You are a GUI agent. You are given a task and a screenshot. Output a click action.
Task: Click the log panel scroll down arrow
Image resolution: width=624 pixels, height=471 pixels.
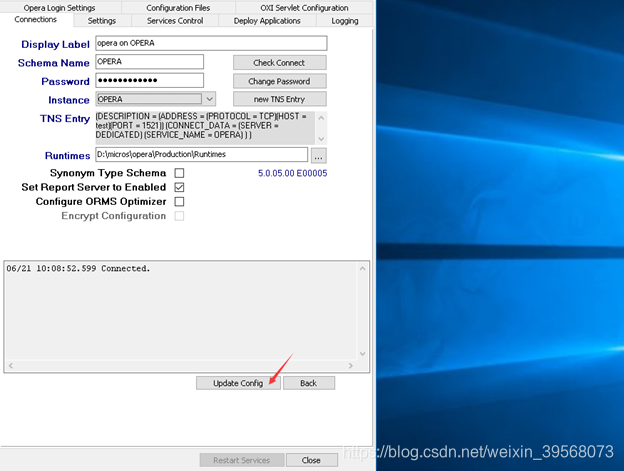[x=363, y=354]
